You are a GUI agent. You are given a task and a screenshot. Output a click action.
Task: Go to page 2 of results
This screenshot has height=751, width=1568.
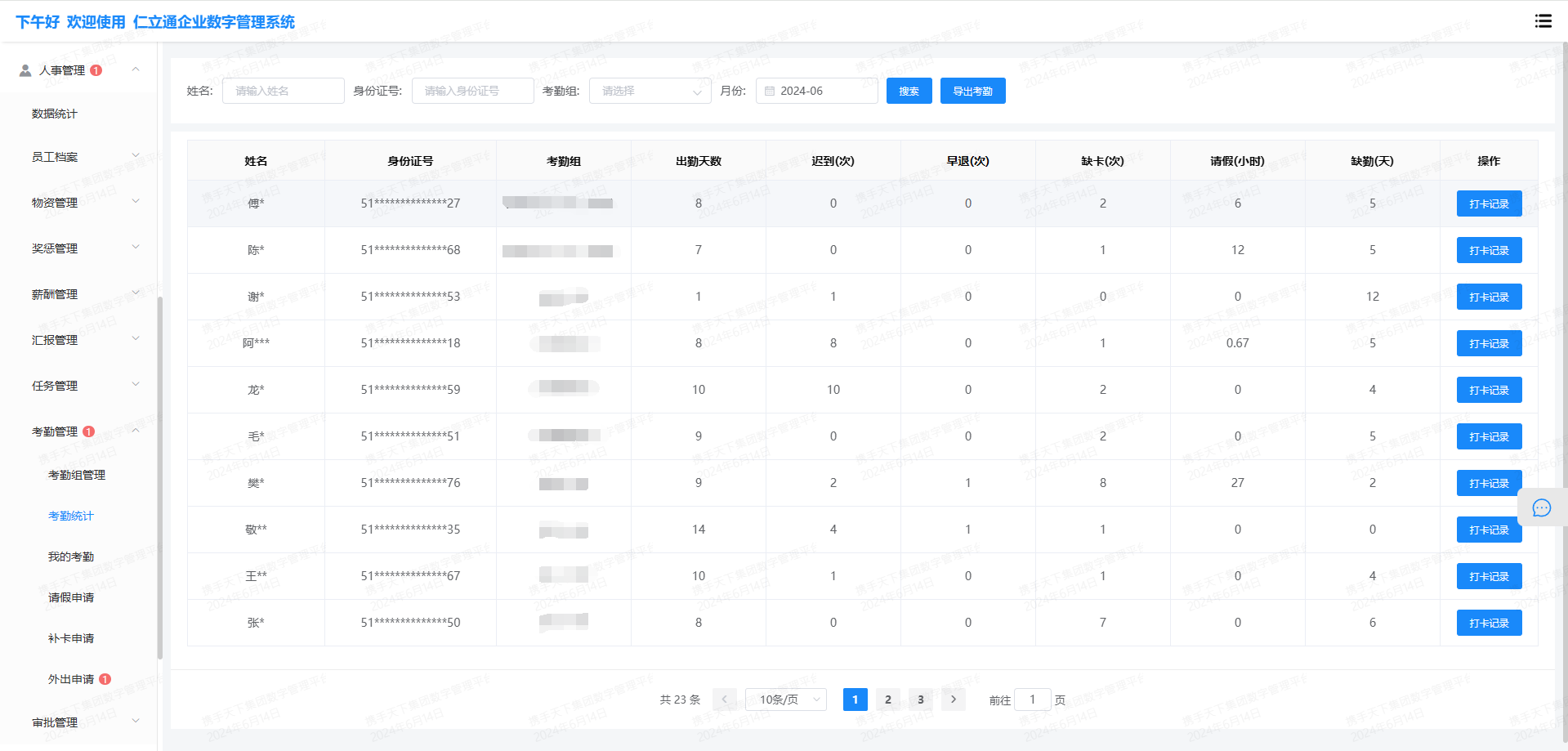point(887,700)
